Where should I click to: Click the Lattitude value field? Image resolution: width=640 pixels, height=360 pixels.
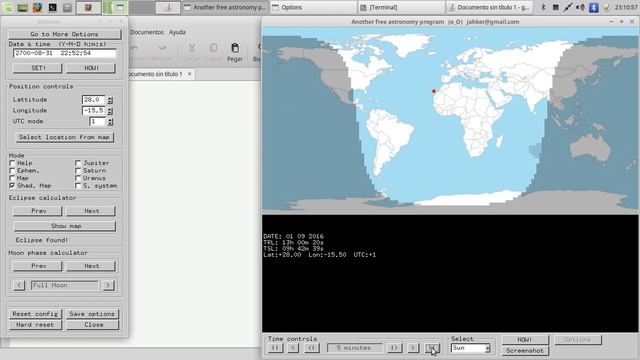coord(93,100)
